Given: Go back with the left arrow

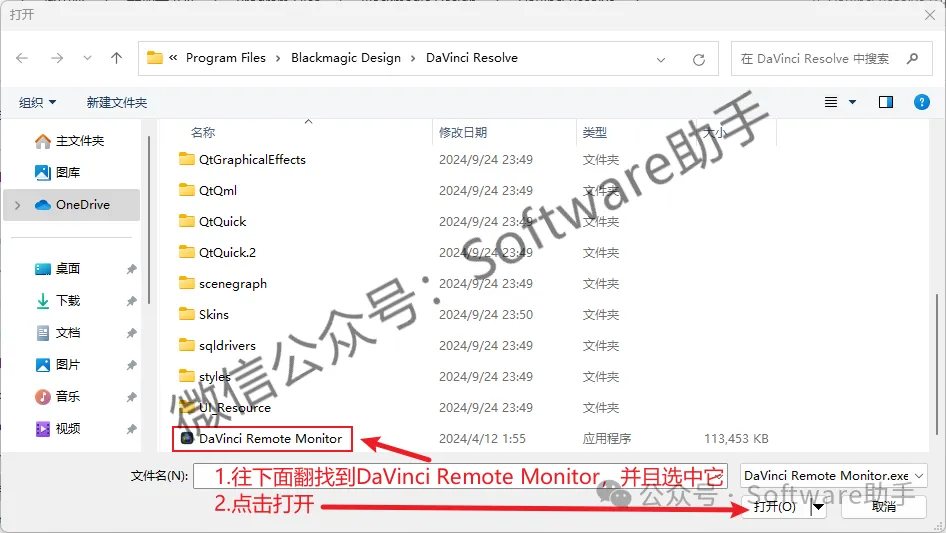Looking at the screenshot, I should click(22, 58).
